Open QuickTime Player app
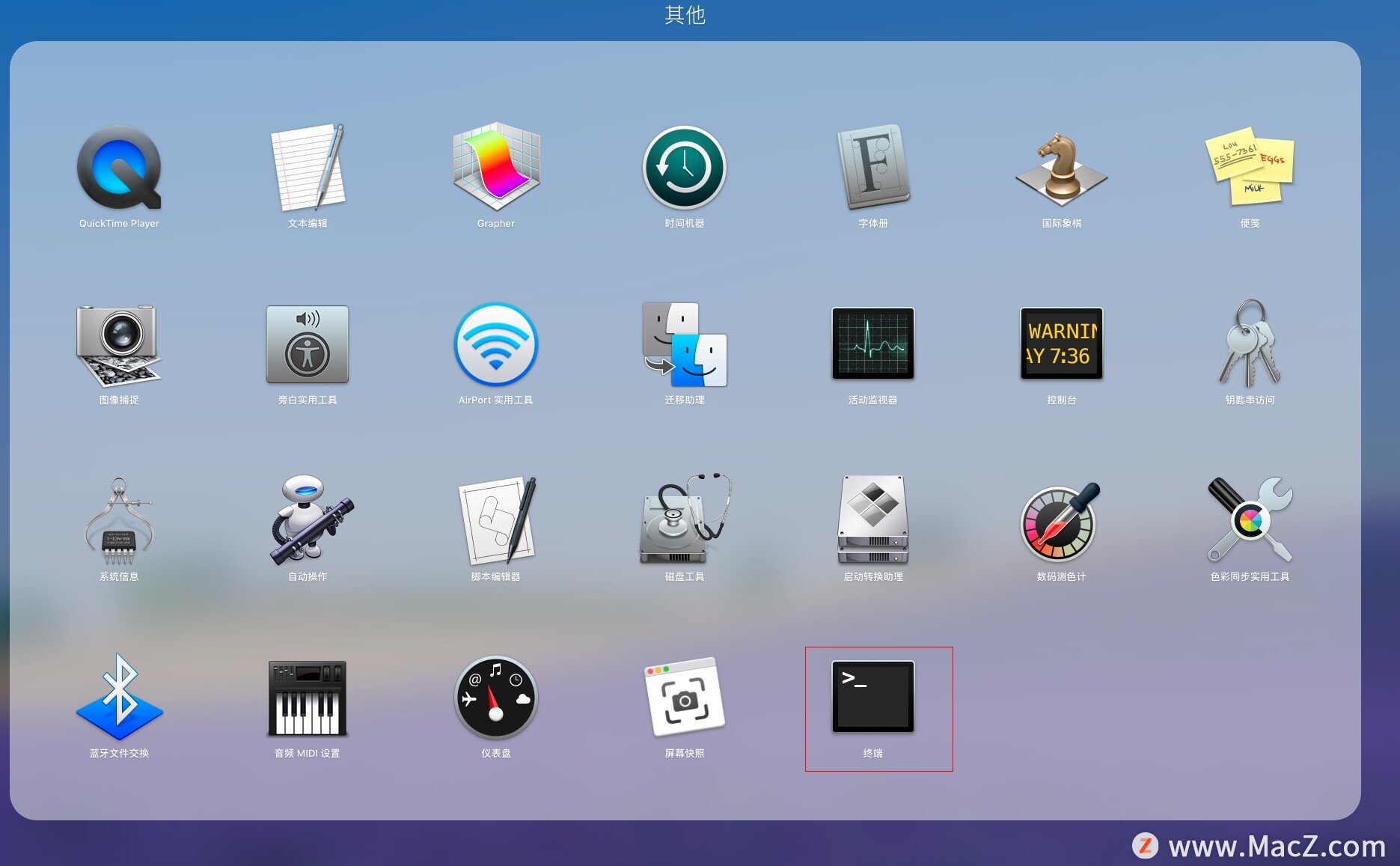1400x866 pixels. tap(119, 168)
